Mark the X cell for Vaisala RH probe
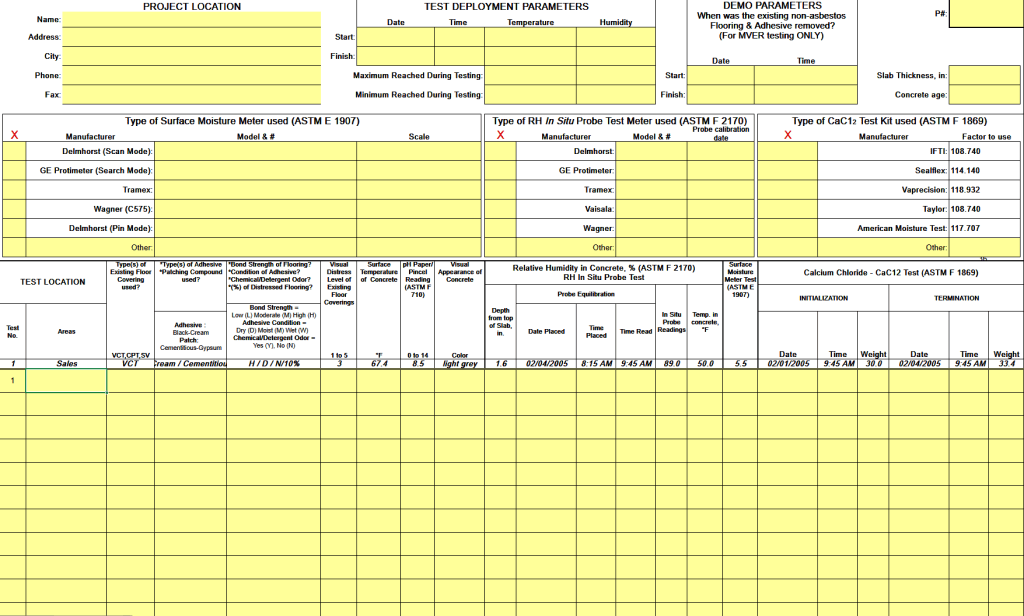1024x616 pixels. 501,209
